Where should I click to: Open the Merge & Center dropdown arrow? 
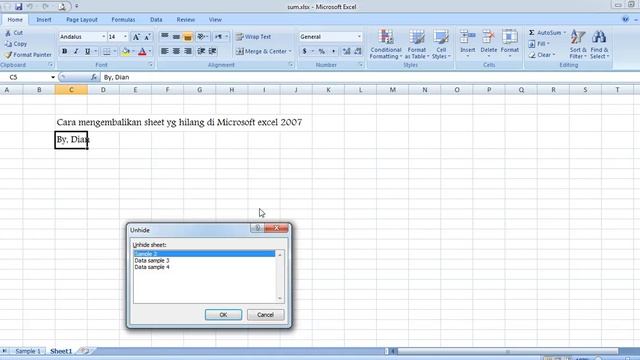pos(290,51)
